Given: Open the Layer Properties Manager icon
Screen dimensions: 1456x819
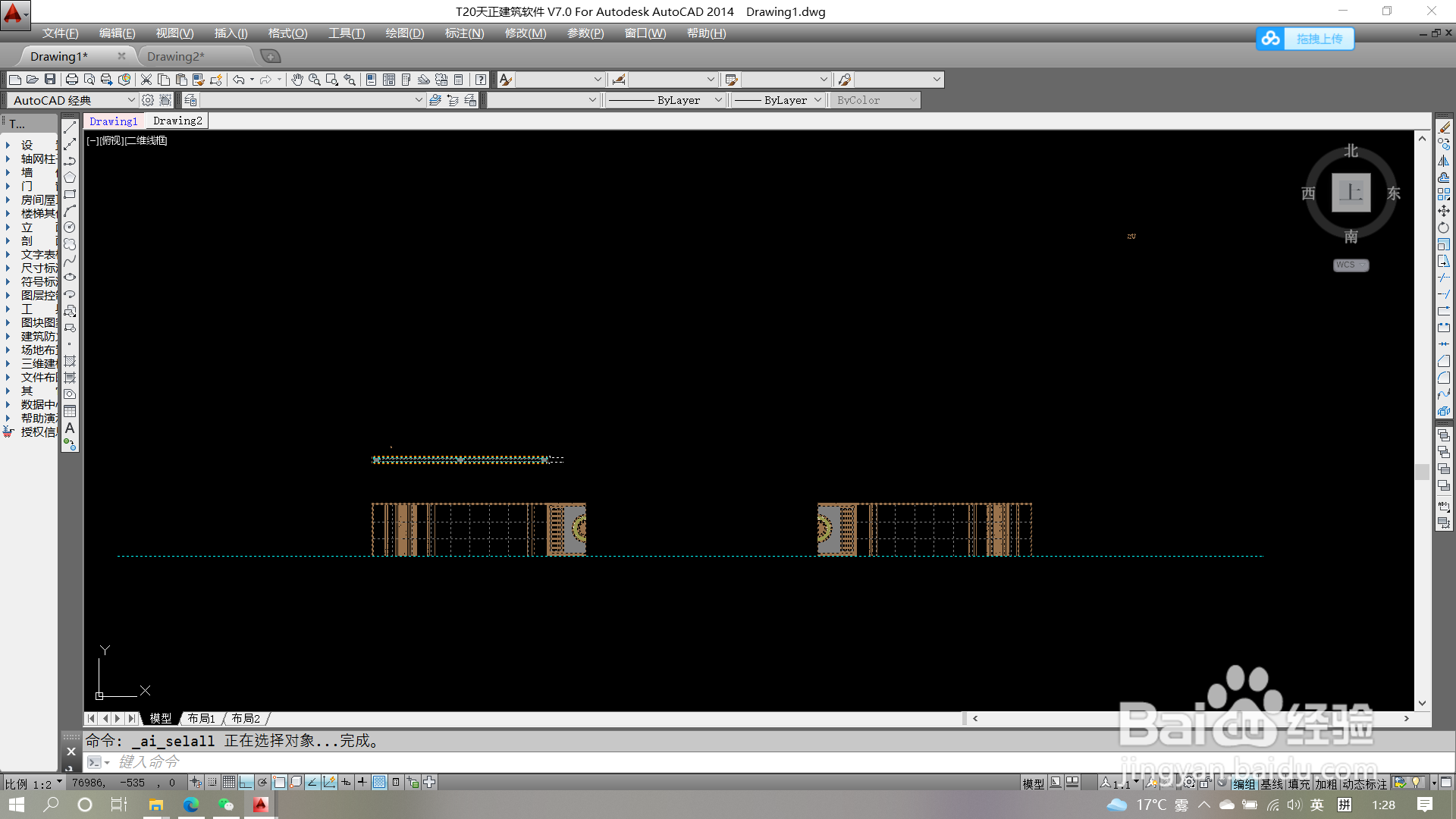Looking at the screenshot, I should 190,100.
